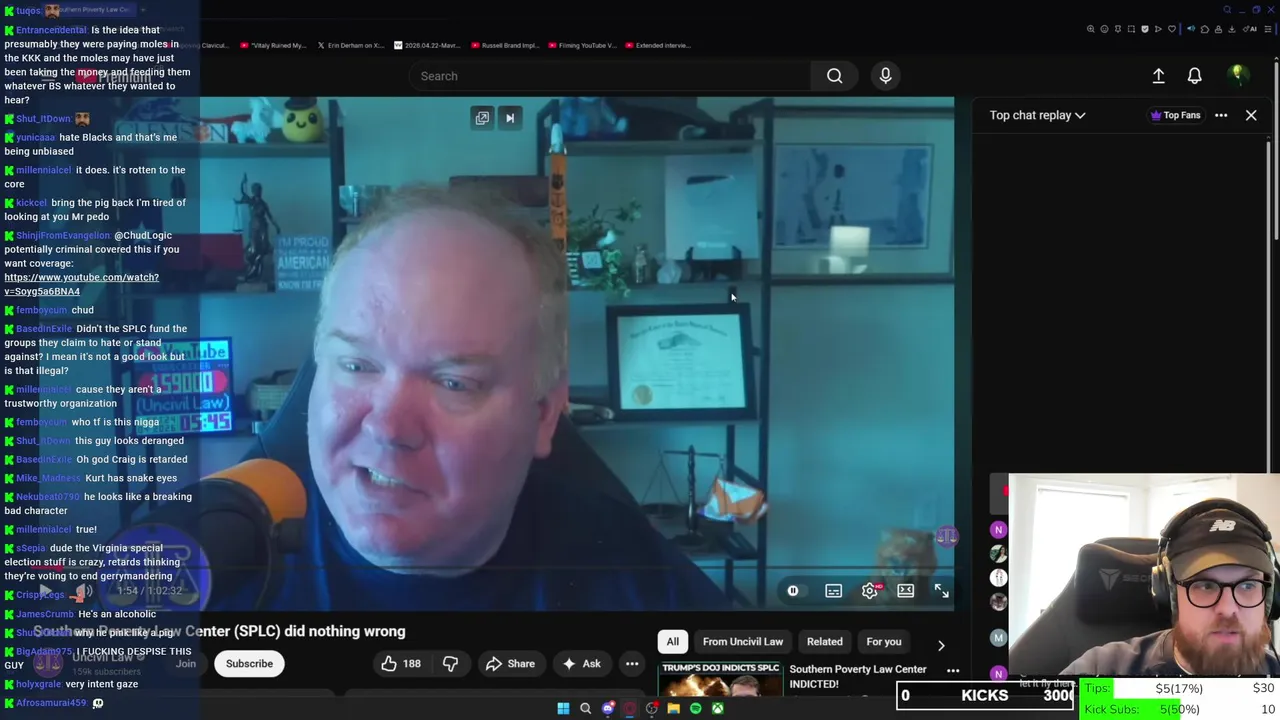
Task: Open YouTube notifications bell
Action: click(1194, 76)
